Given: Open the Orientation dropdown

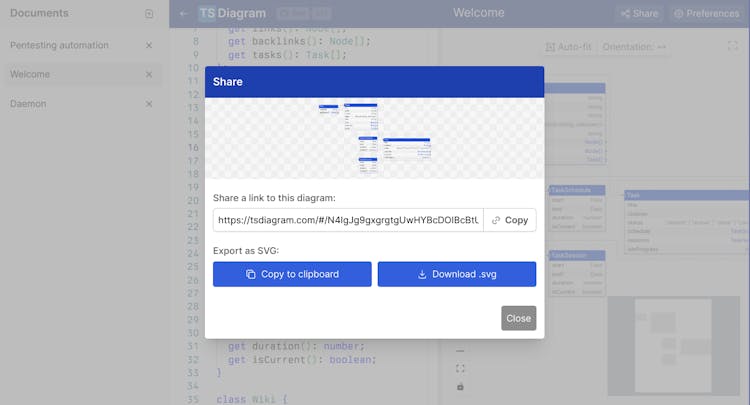Looking at the screenshot, I should (x=634, y=47).
